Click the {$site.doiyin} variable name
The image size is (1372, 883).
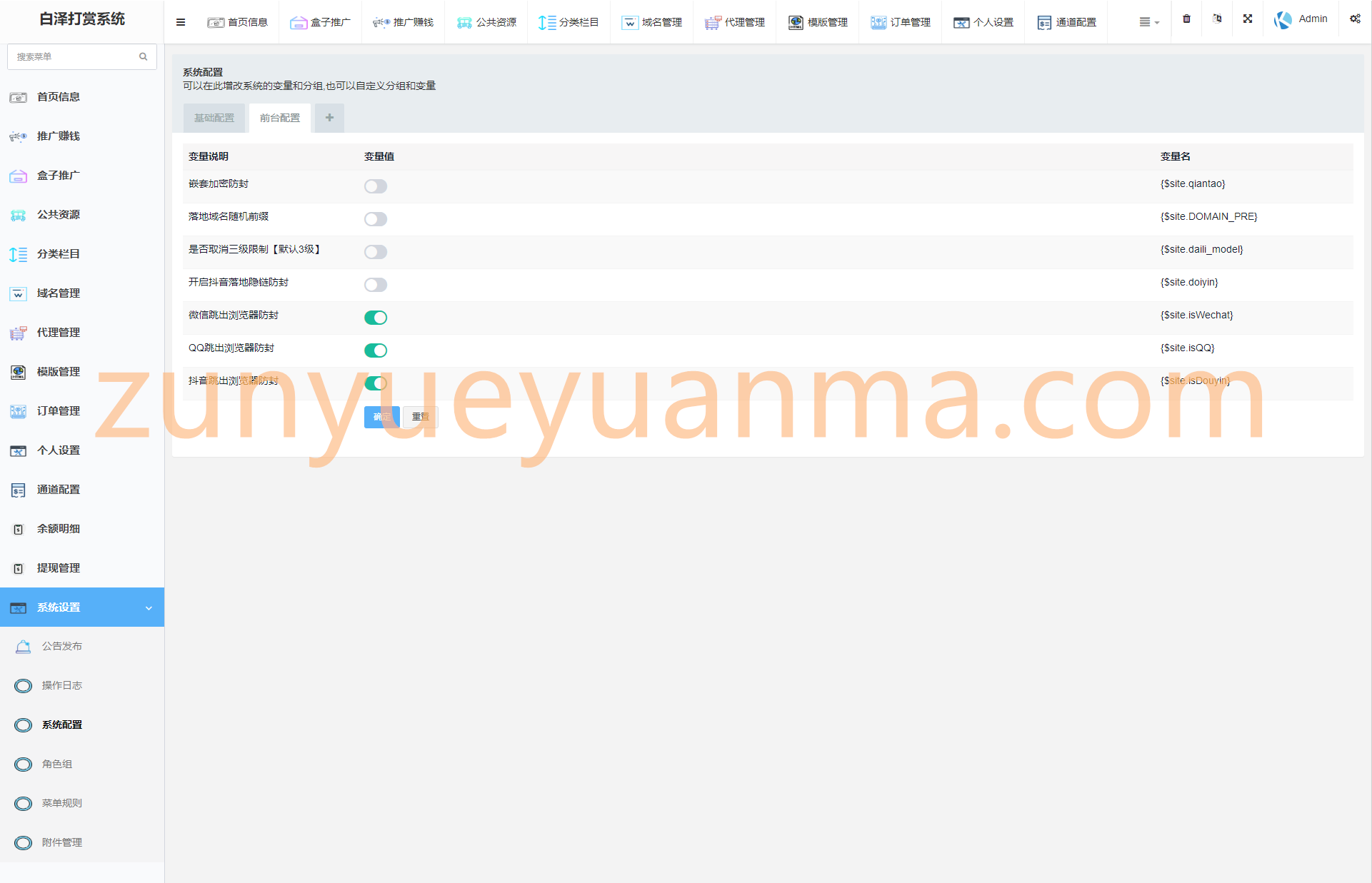coord(1189,283)
